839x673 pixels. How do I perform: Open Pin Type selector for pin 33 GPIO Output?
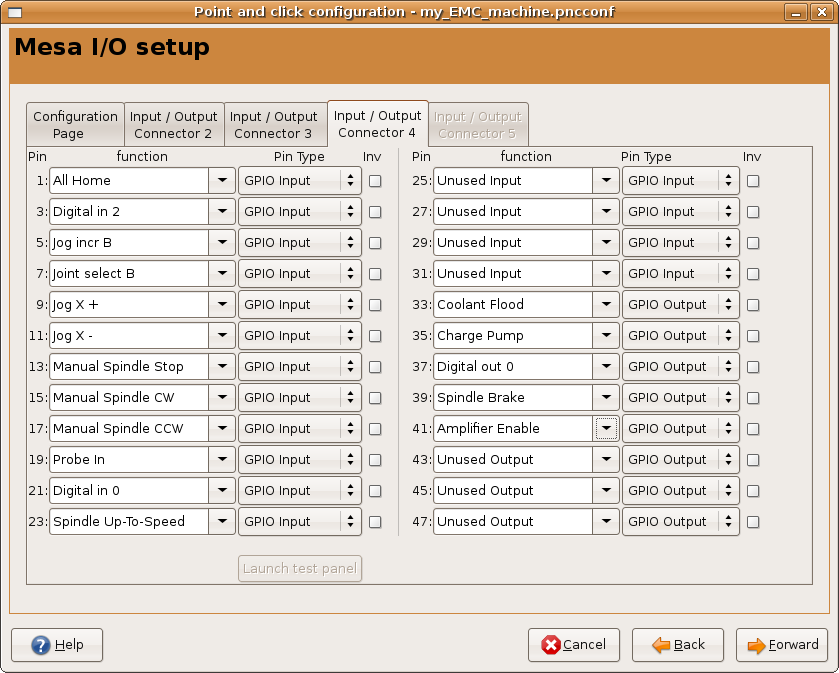click(x=681, y=304)
